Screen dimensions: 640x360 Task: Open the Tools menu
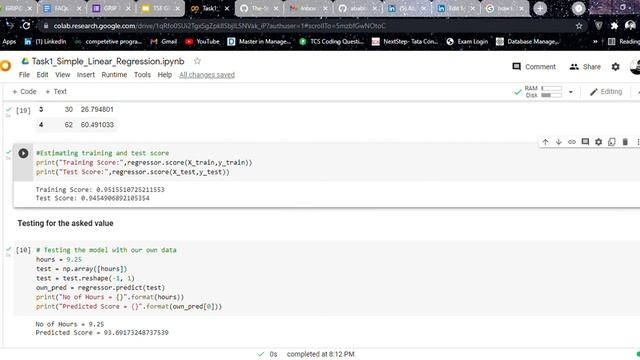142,75
